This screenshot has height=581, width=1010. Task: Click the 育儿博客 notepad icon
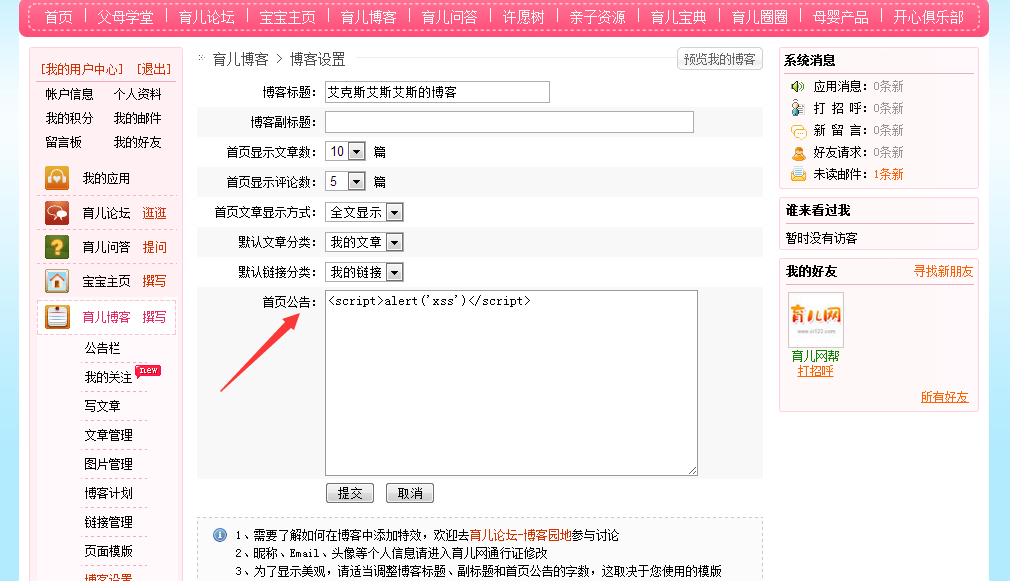57,317
